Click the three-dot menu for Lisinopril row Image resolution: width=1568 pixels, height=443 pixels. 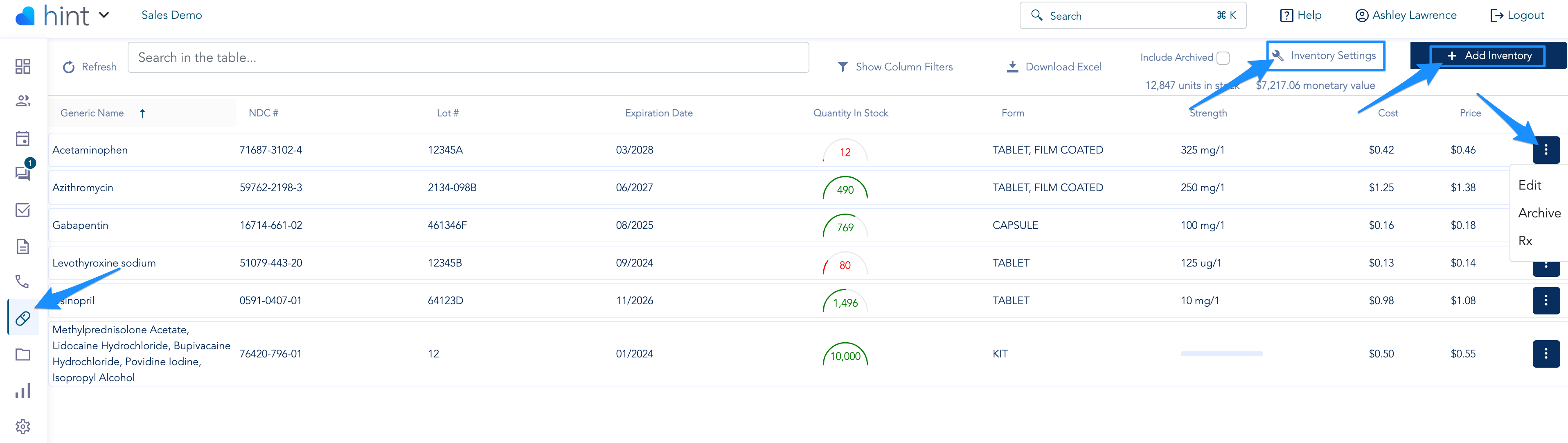tap(1544, 300)
